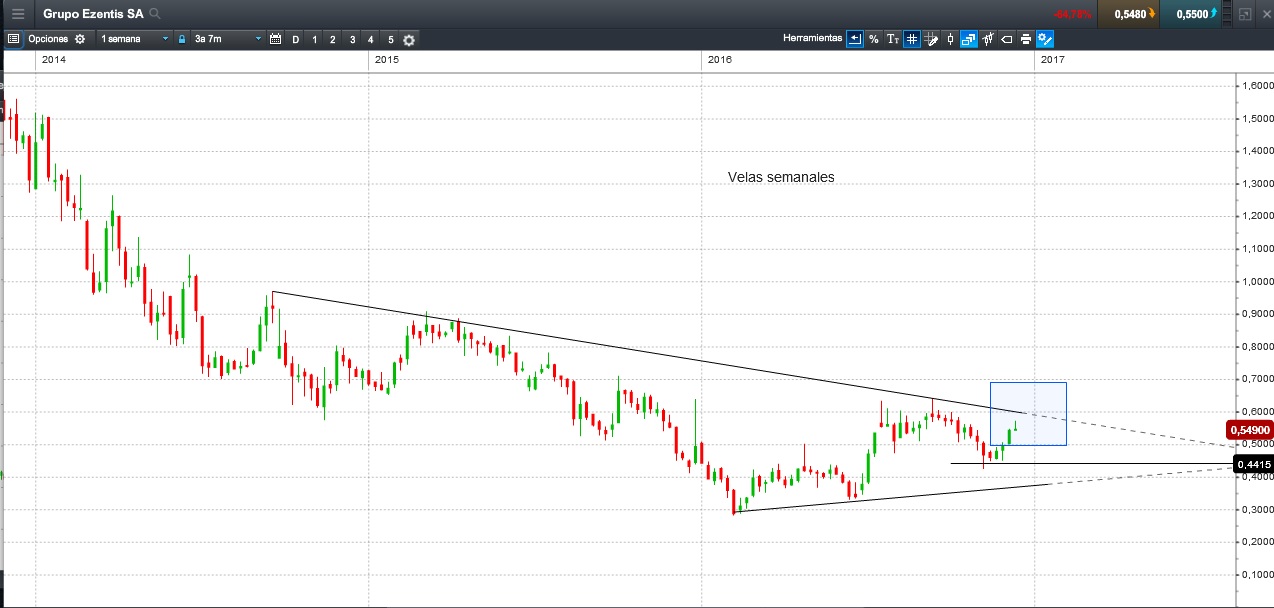Image resolution: width=1274 pixels, height=608 pixels.
Task: Click the gear icon next to Opciones
Action: 80,39
